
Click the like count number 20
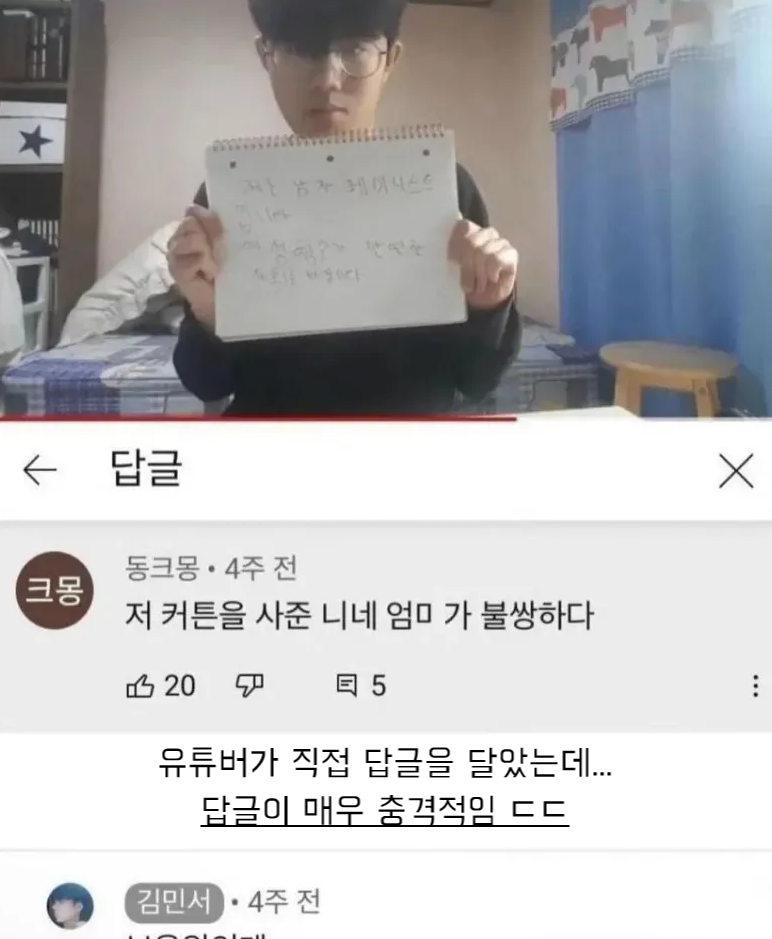[x=180, y=686]
